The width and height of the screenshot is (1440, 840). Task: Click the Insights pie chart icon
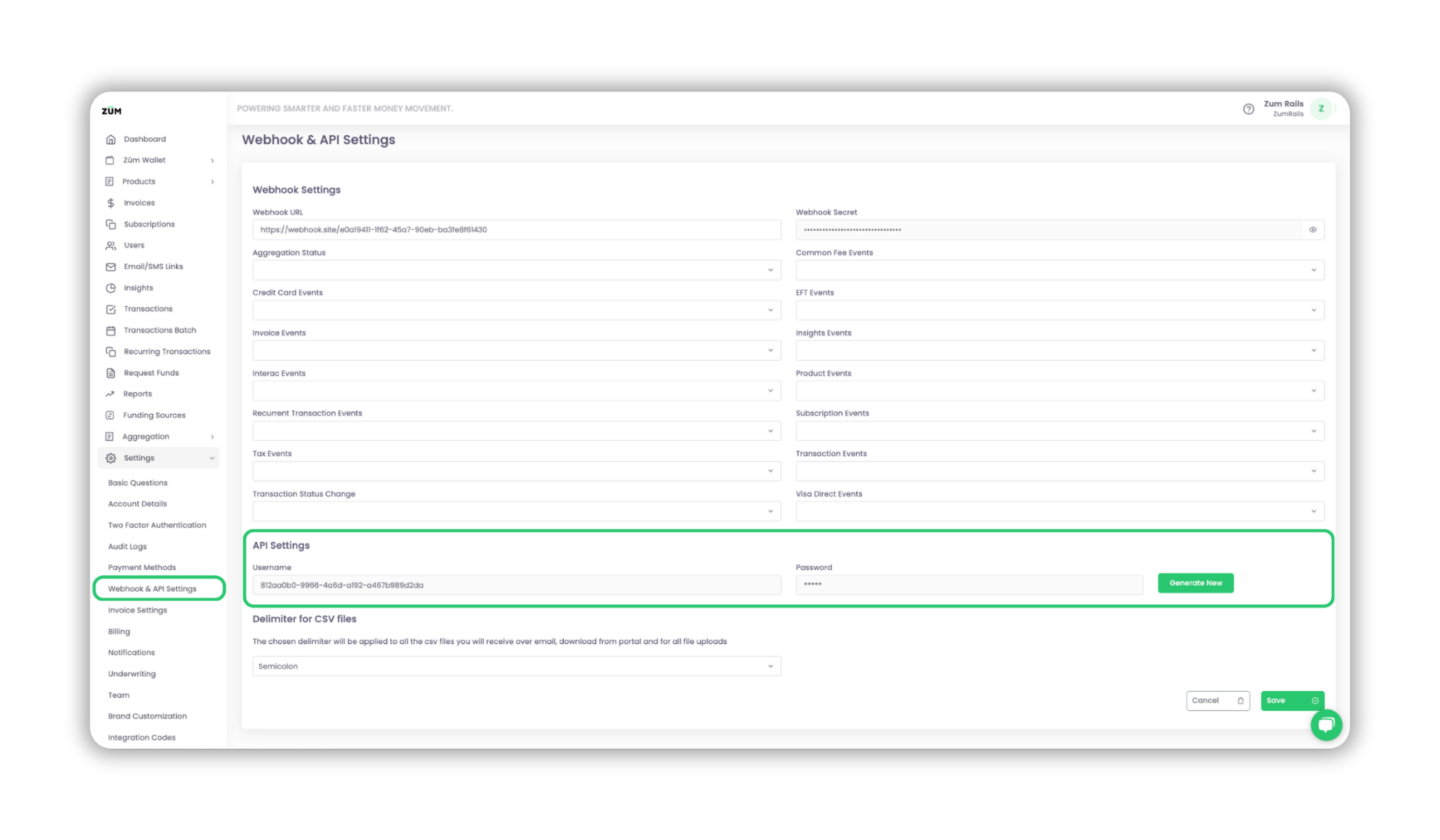click(x=110, y=288)
